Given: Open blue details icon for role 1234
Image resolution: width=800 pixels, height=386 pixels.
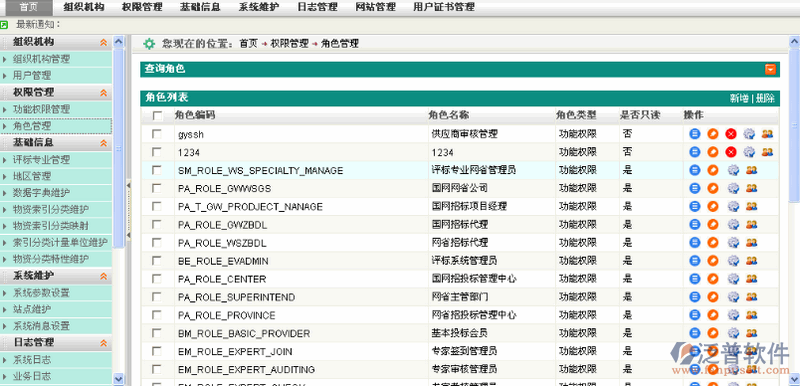Looking at the screenshot, I should tap(694, 152).
